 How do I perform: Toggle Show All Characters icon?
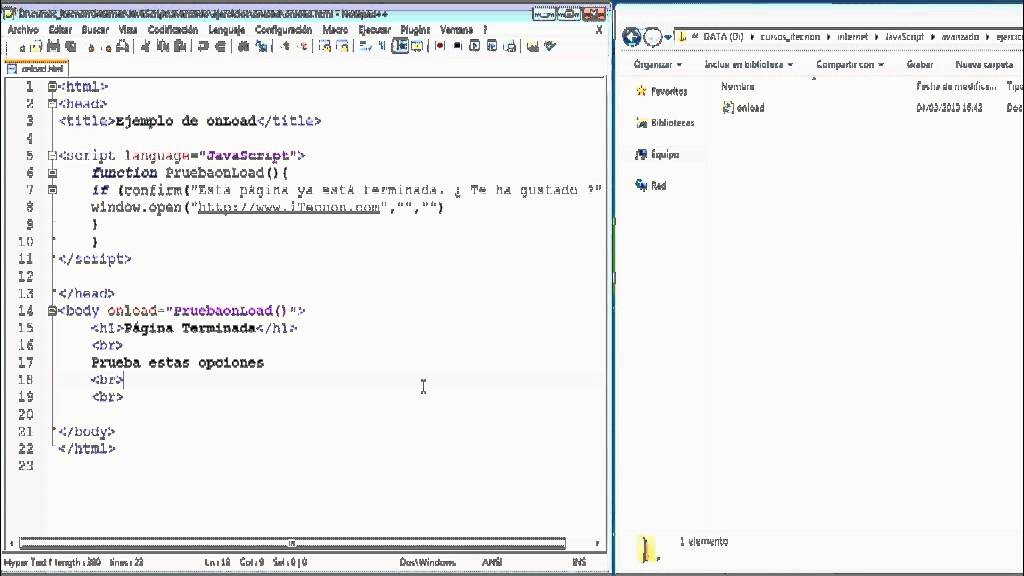382,46
